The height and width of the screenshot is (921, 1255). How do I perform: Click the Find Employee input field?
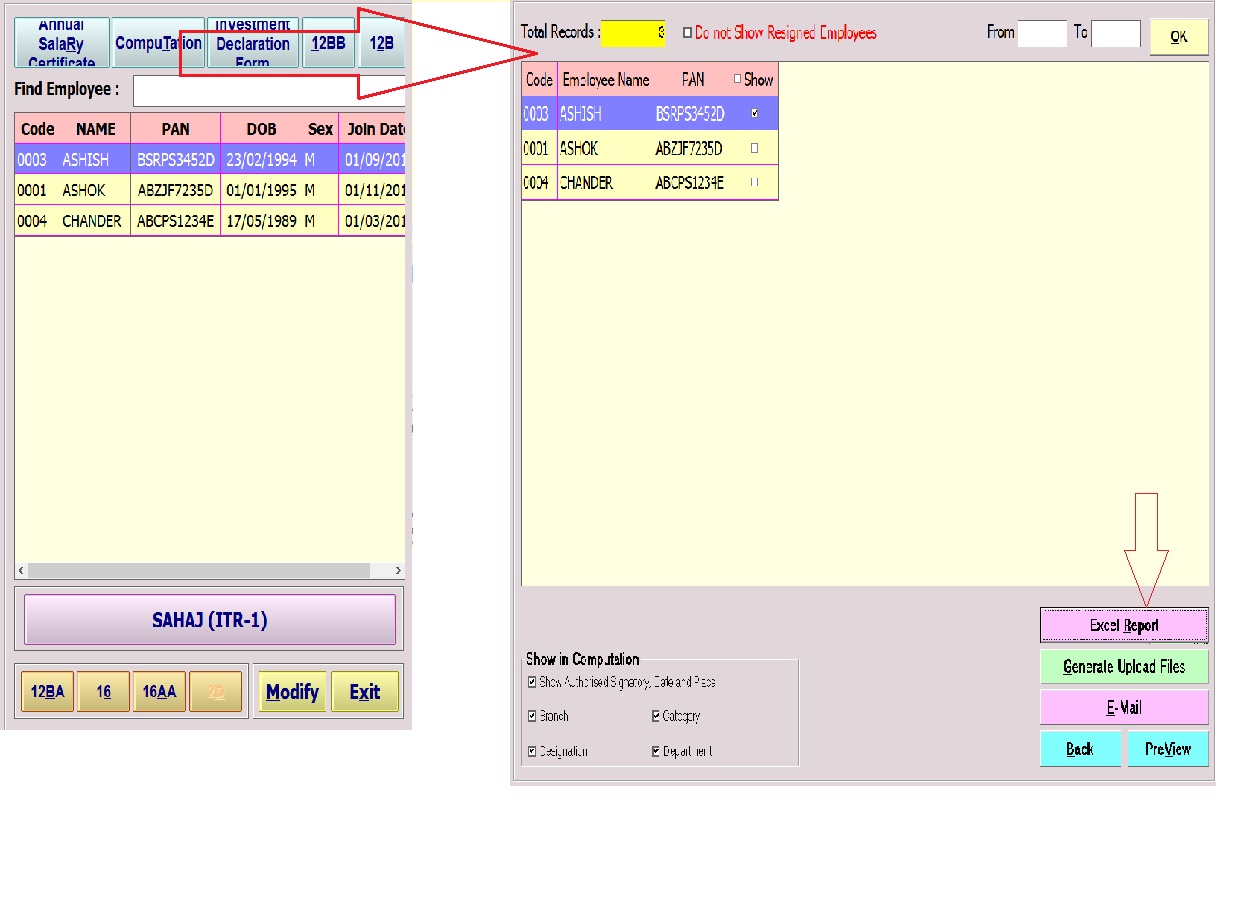pos(269,90)
